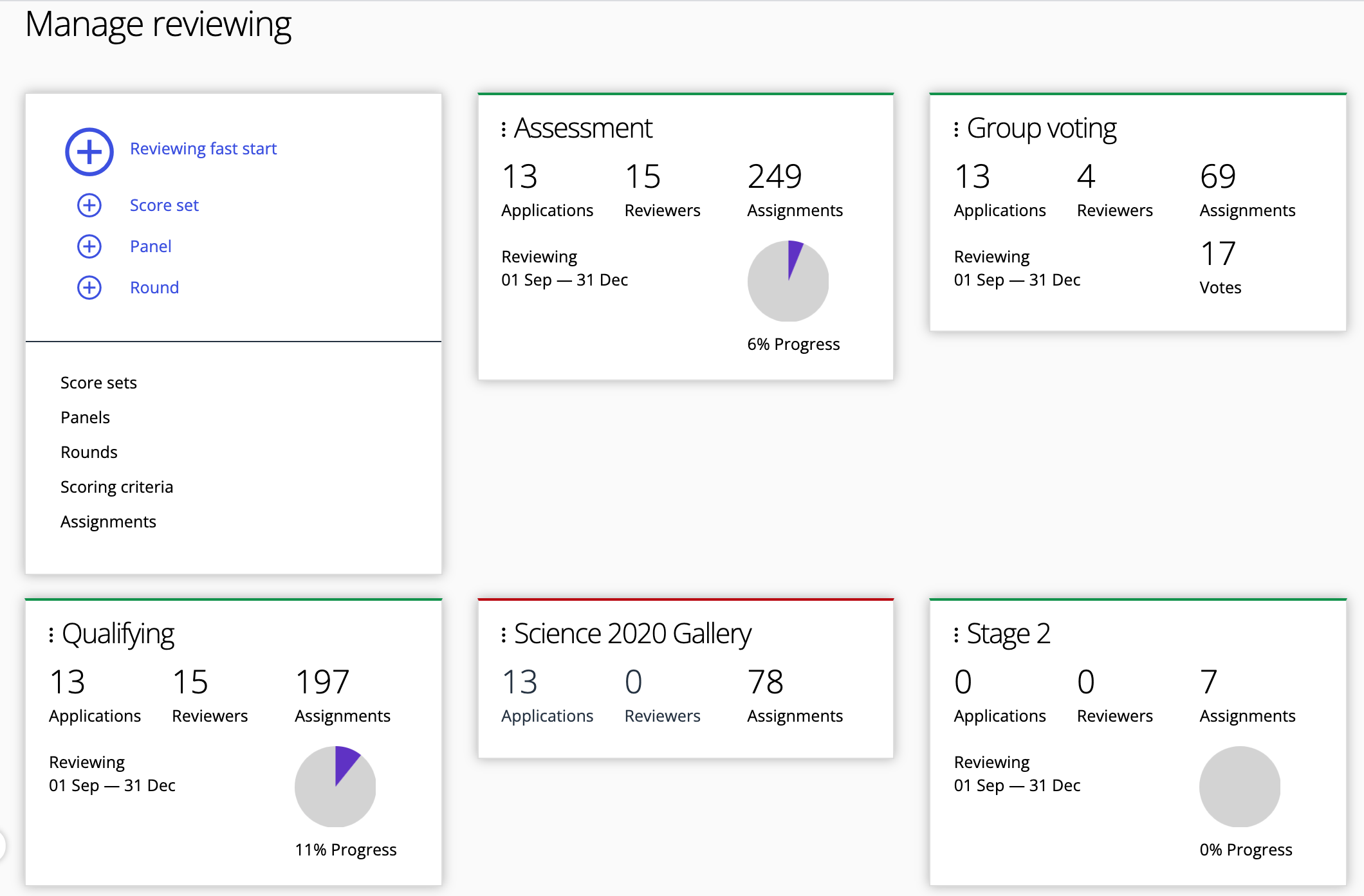
Task: Click the Assessment 6% progress pie chart
Action: click(x=788, y=281)
